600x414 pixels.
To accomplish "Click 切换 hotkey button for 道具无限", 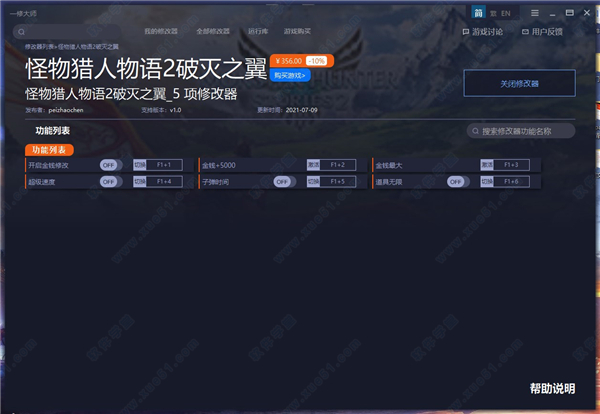I will tap(487, 181).
